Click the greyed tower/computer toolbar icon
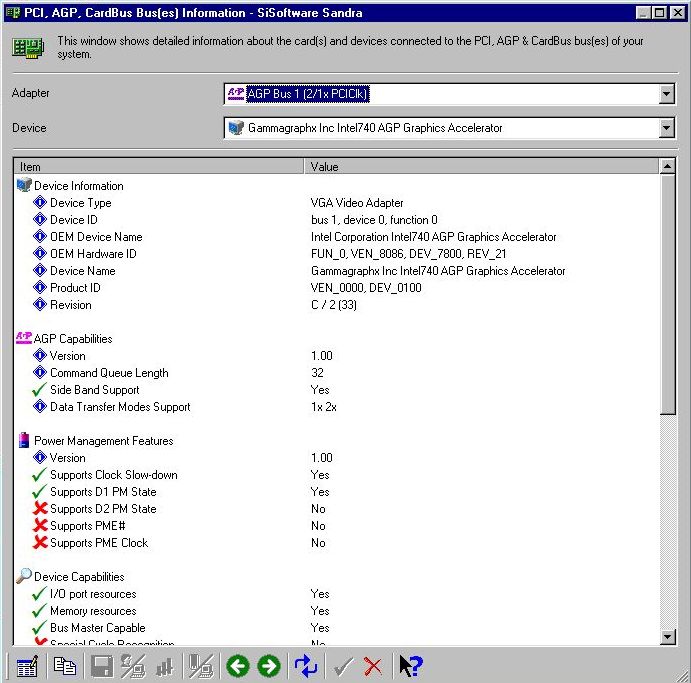Image resolution: width=691 pixels, height=683 pixels. click(201, 666)
